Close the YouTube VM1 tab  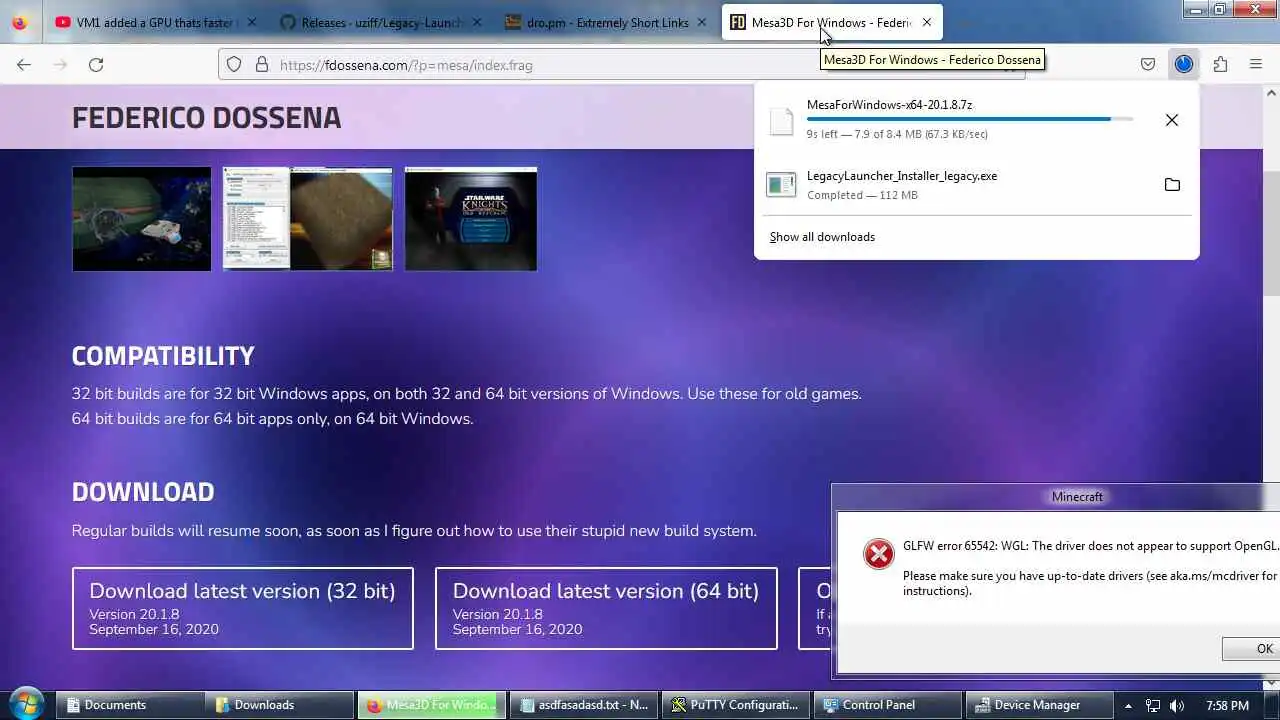point(251,22)
